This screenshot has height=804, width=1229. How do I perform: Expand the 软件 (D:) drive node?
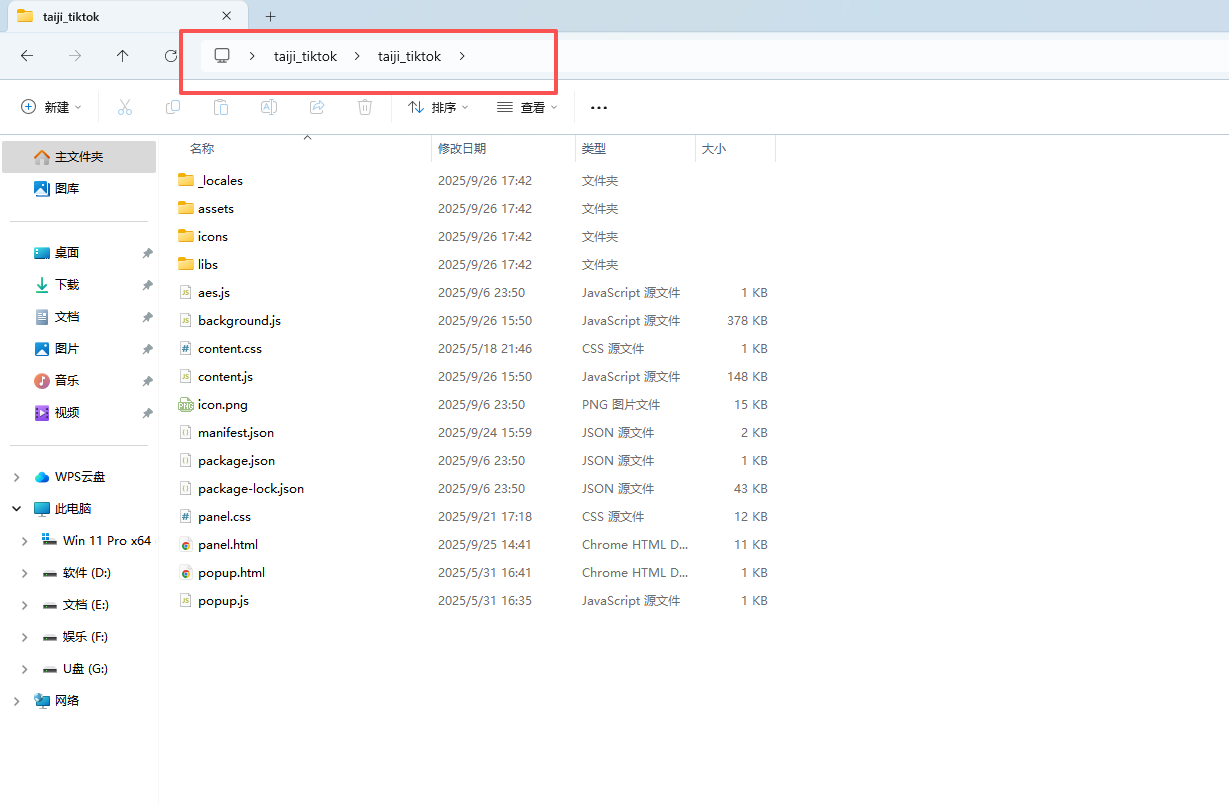pyautogui.click(x=25, y=573)
